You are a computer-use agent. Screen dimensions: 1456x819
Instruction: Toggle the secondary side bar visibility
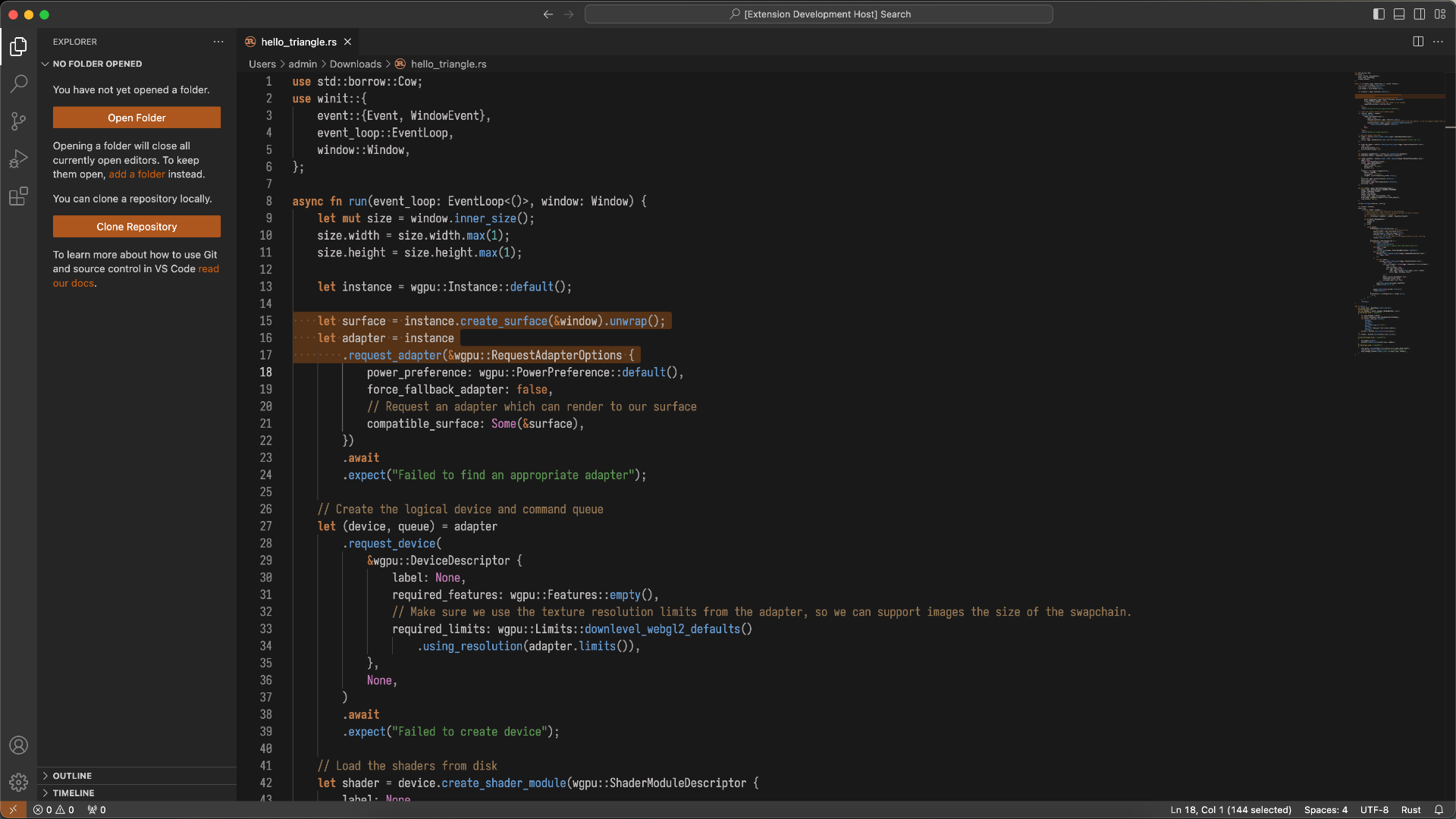click(x=1420, y=14)
